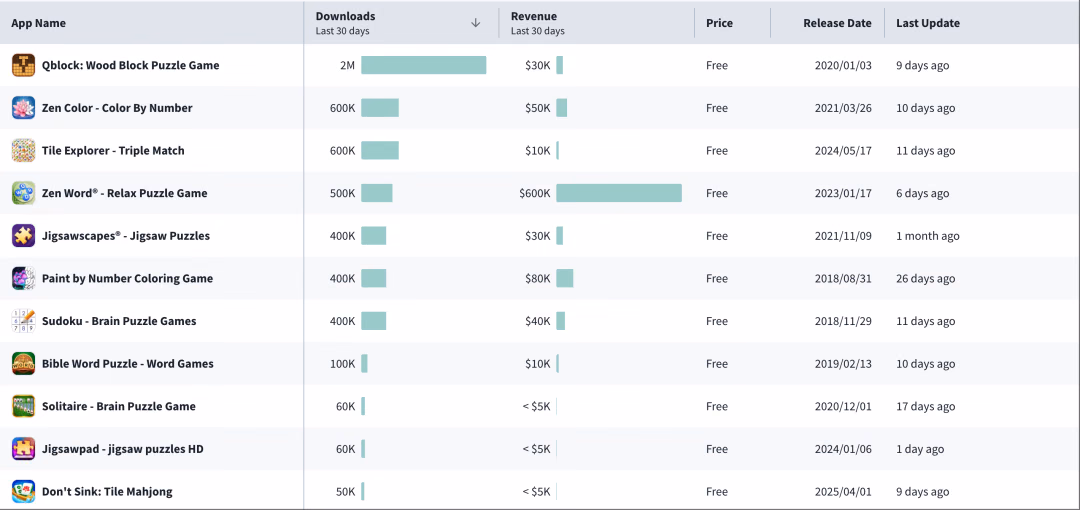Click the "6 days ago" last update cell
1080x510 pixels.
click(922, 193)
